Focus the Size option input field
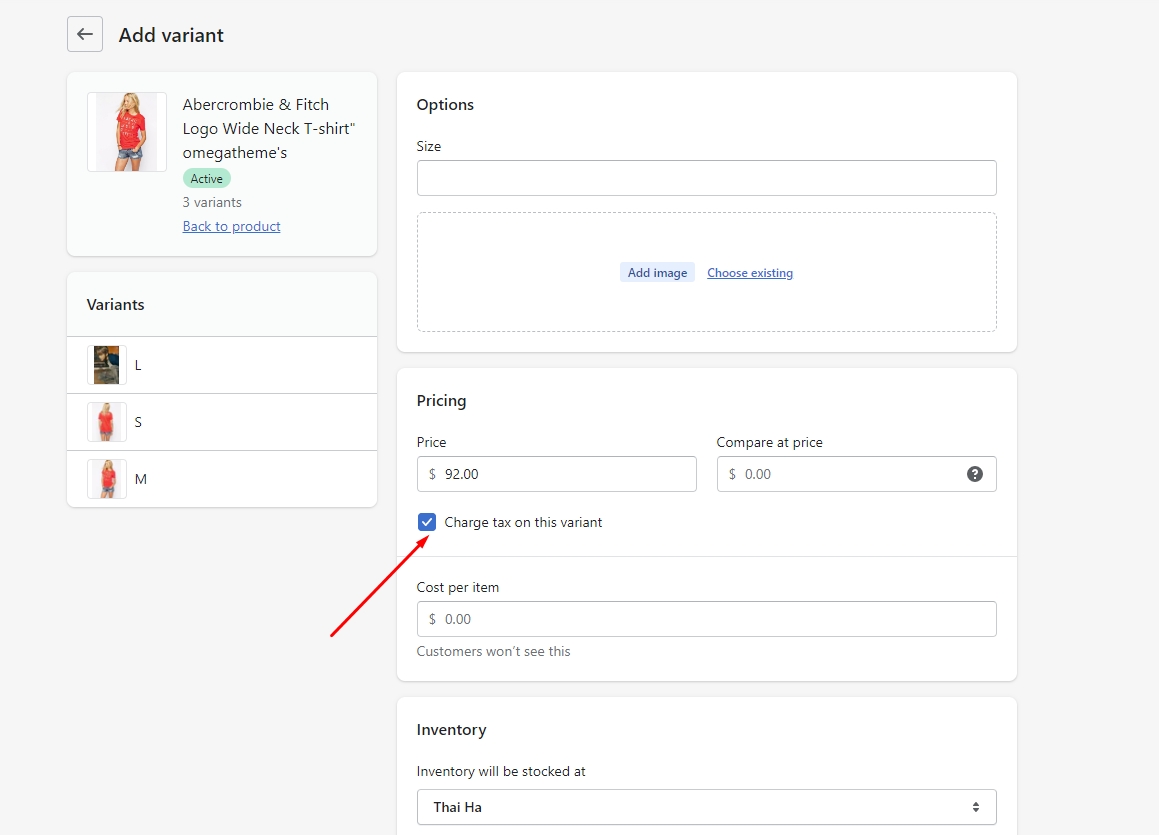Viewport: 1159px width, 835px height. pos(706,178)
